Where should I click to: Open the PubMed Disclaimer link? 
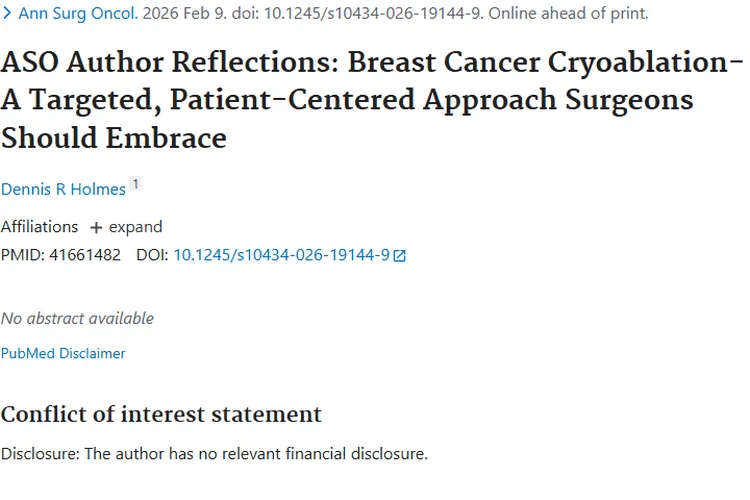[63, 353]
